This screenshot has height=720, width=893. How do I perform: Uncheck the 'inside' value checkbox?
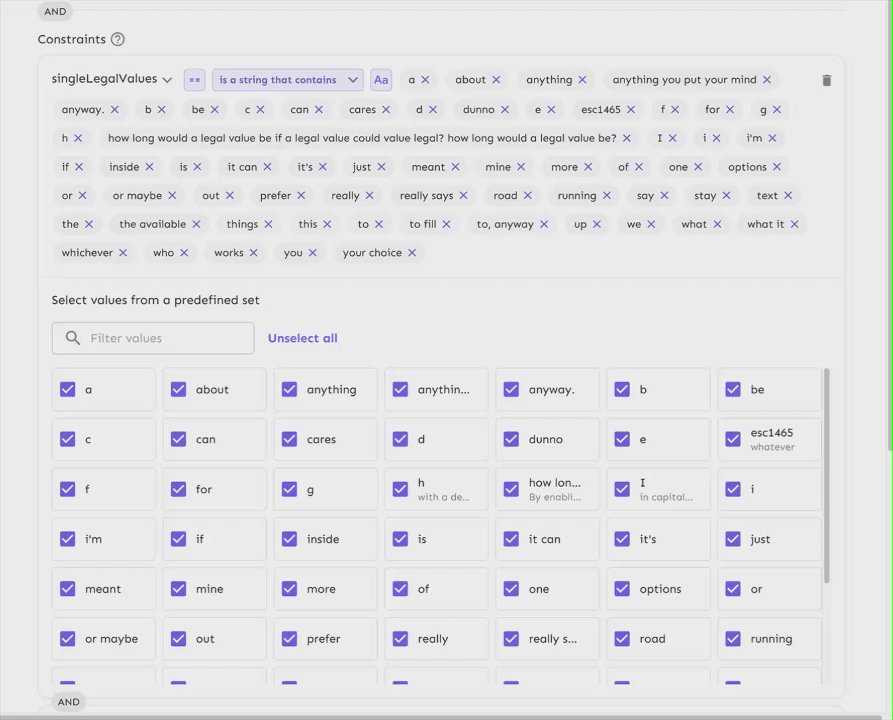[x=289, y=539]
